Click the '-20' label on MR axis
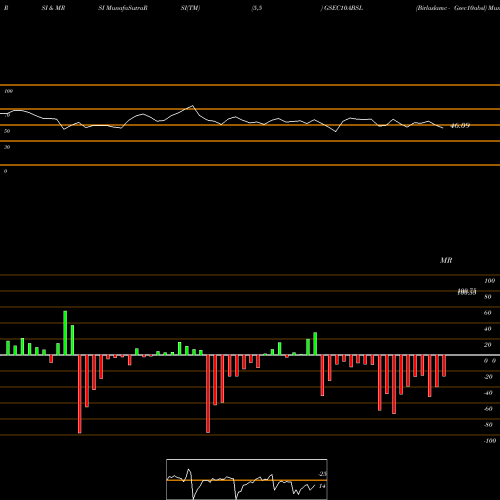500x500 pixels. point(488,377)
